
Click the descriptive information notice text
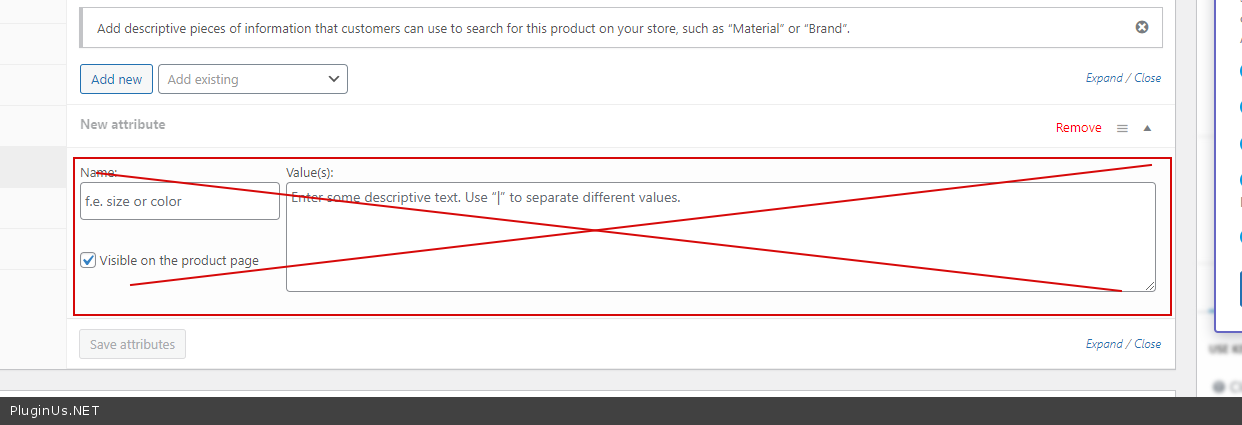point(473,28)
